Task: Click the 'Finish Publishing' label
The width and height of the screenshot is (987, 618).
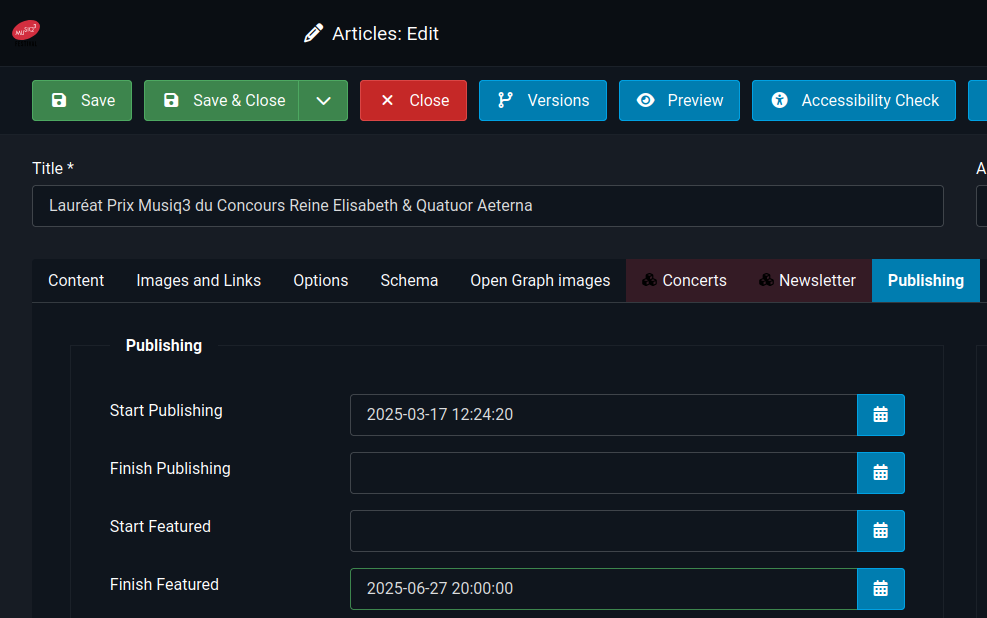Action: point(170,468)
